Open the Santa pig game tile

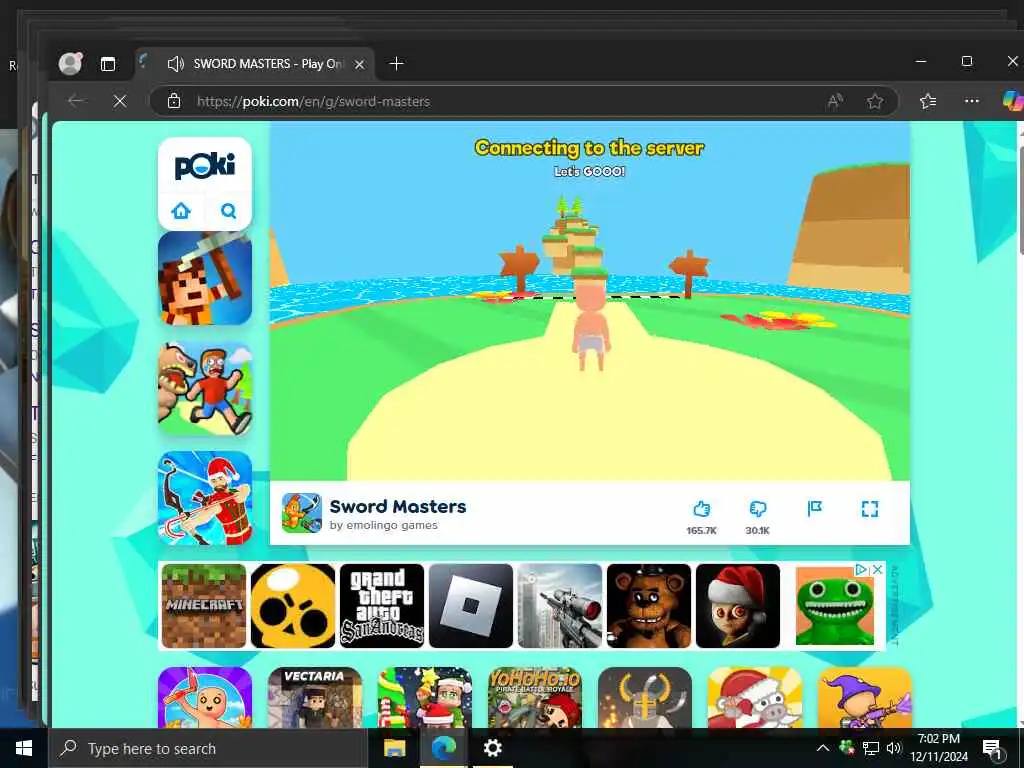click(x=754, y=697)
